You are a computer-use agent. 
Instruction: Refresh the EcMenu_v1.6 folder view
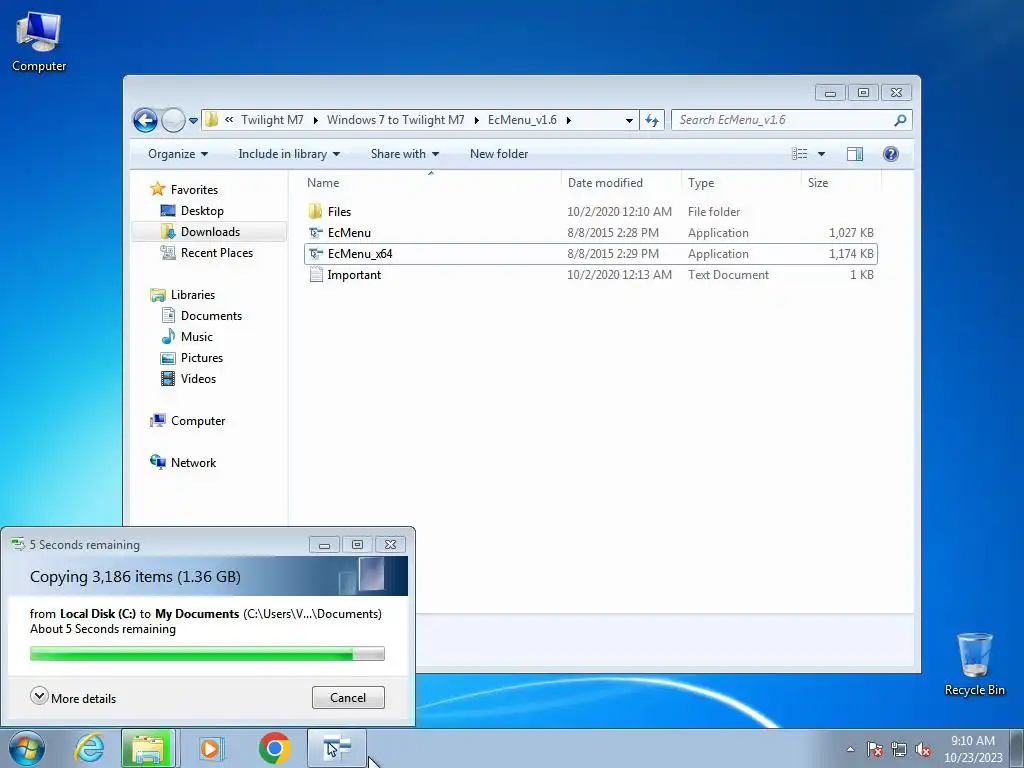[652, 120]
